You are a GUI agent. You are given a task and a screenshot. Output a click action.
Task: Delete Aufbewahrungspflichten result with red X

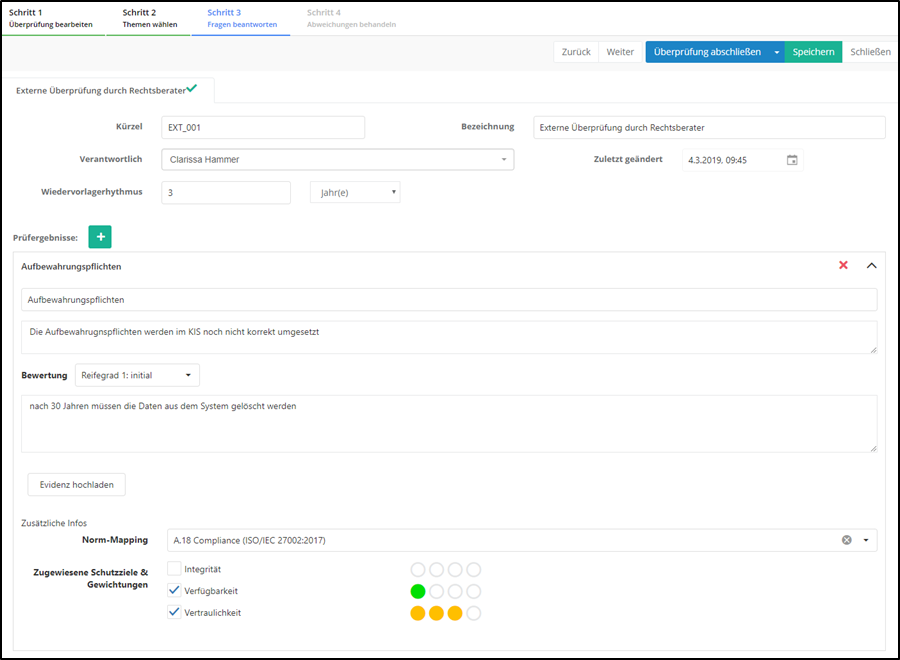[843, 266]
